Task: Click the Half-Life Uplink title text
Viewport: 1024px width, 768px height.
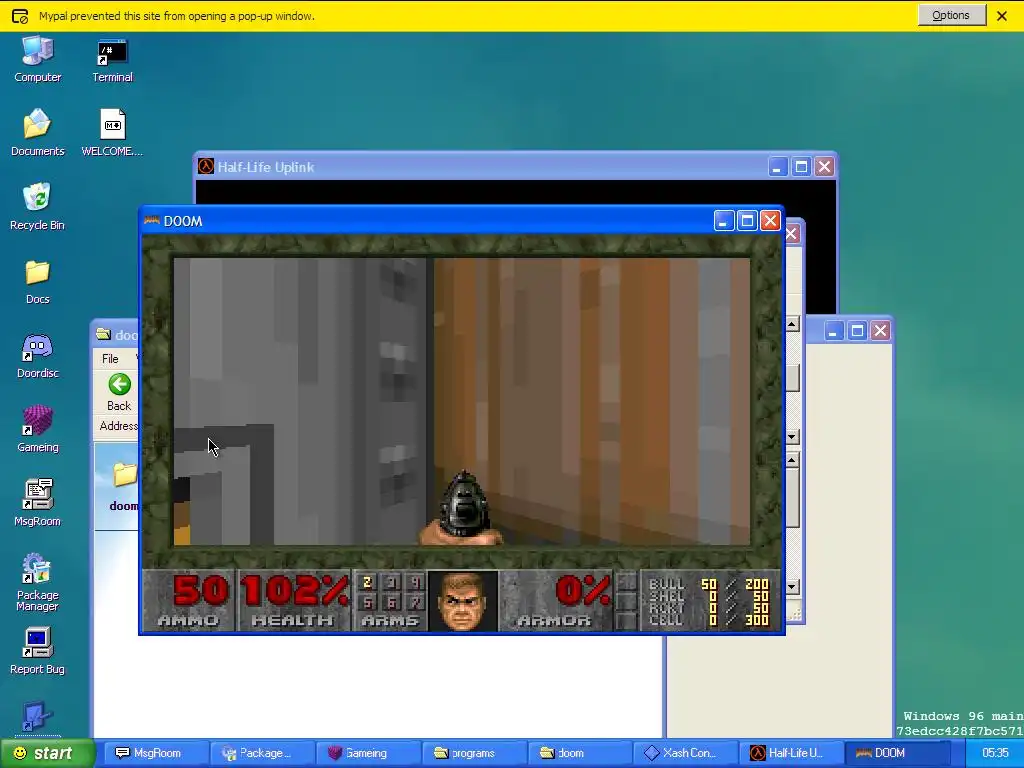Action: [x=266, y=167]
